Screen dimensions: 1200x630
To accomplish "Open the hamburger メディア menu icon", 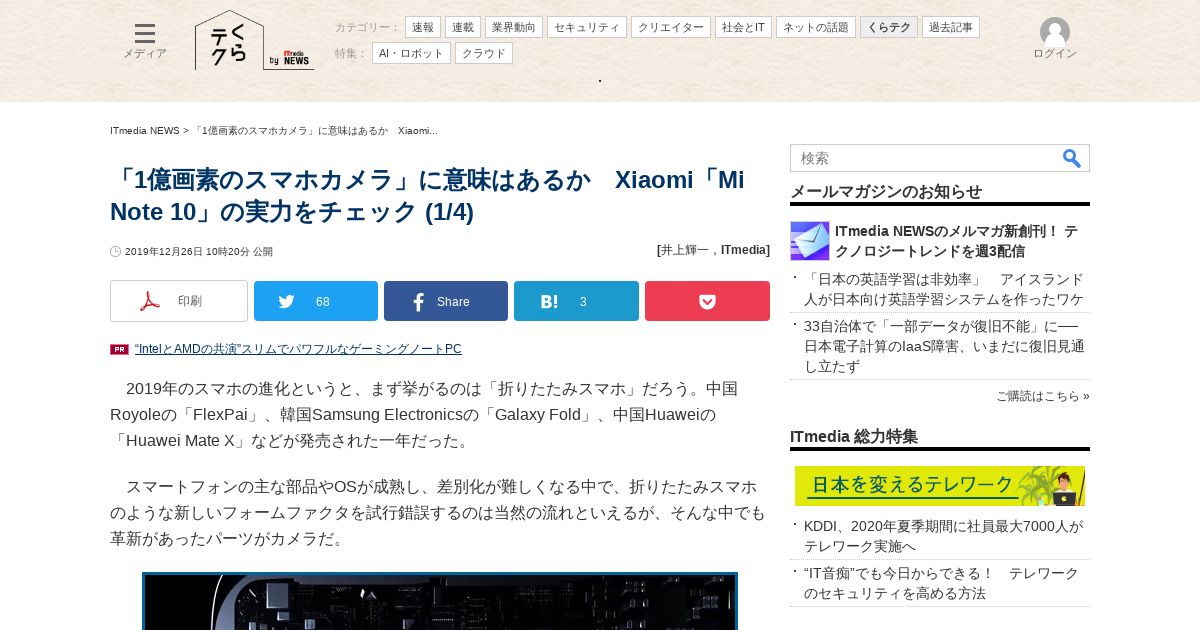I will click(x=145, y=34).
